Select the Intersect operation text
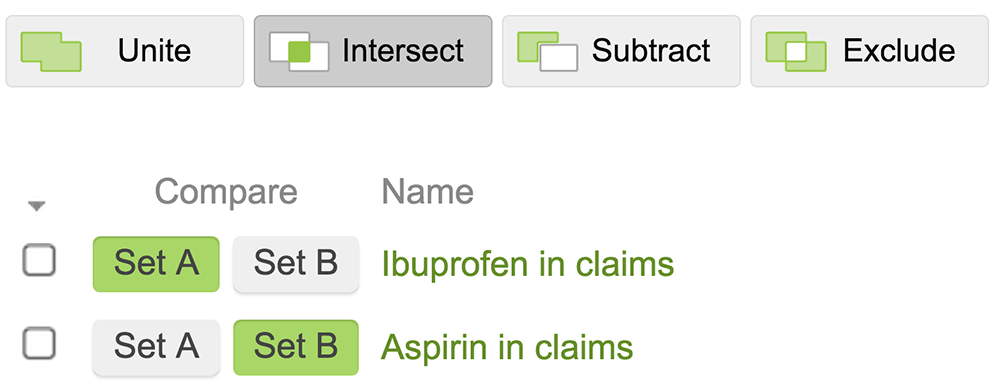 tap(403, 51)
